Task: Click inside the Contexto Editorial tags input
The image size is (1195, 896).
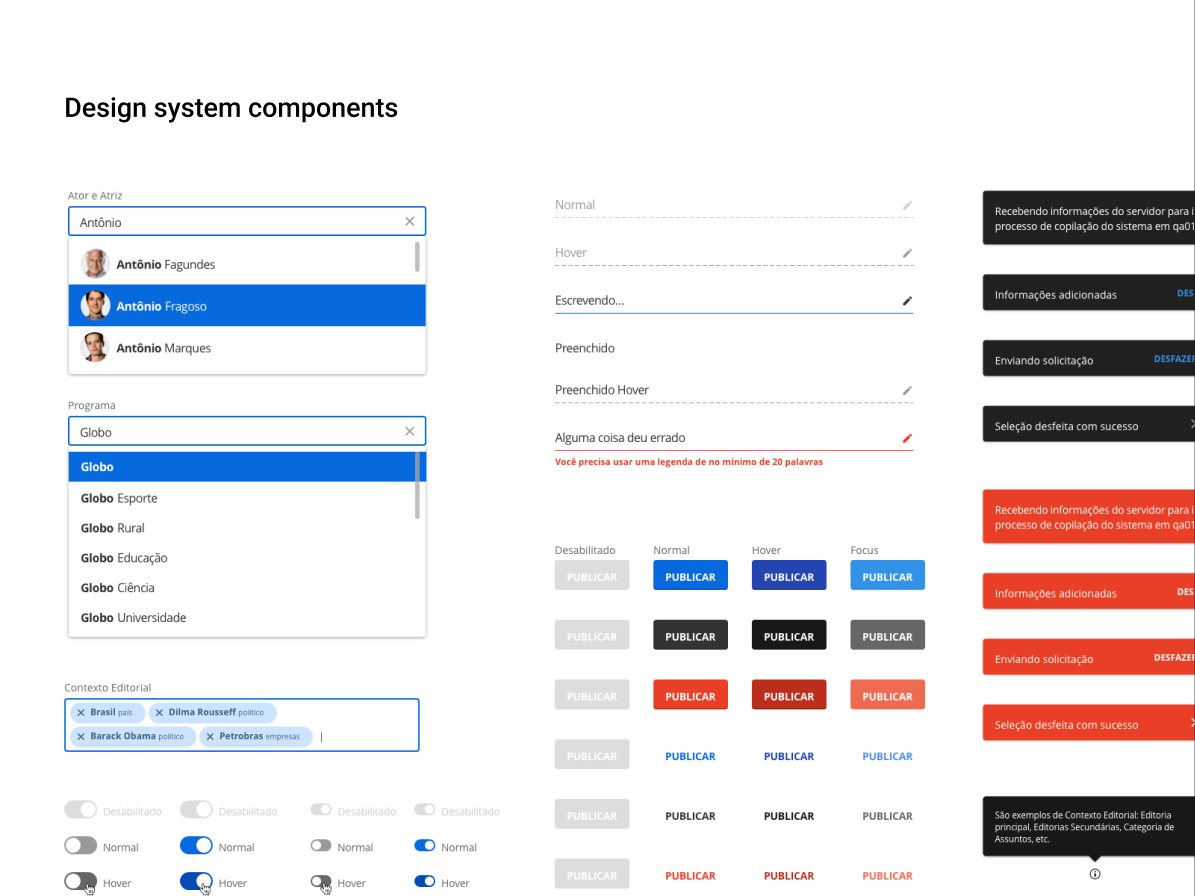Action: pos(242,725)
